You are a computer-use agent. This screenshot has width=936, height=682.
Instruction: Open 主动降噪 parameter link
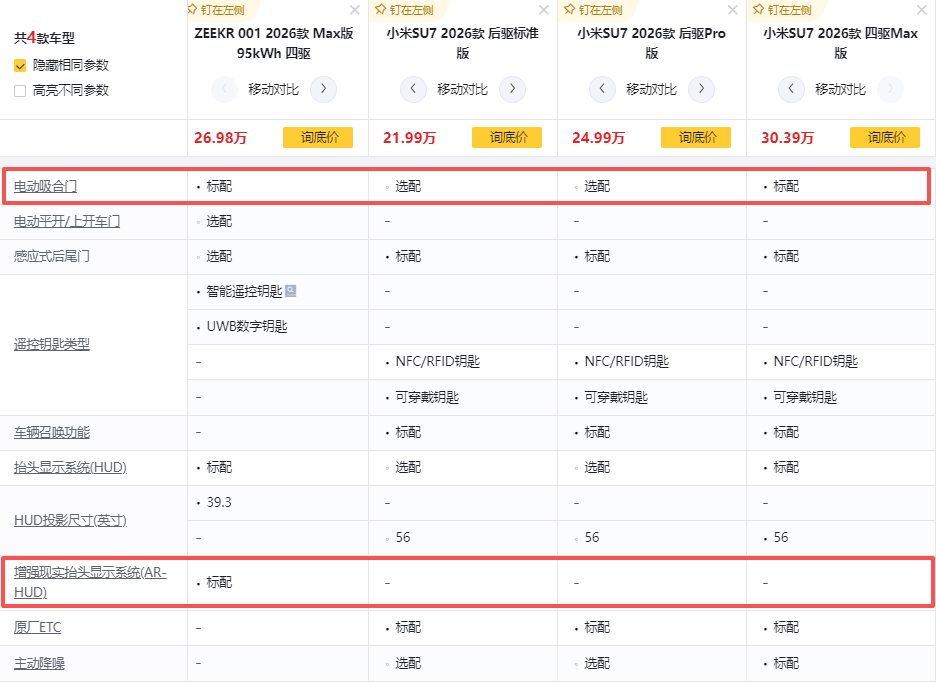[39, 663]
